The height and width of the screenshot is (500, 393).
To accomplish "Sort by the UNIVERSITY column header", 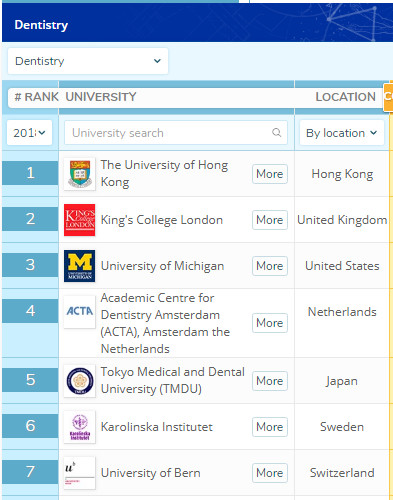I will [101, 97].
